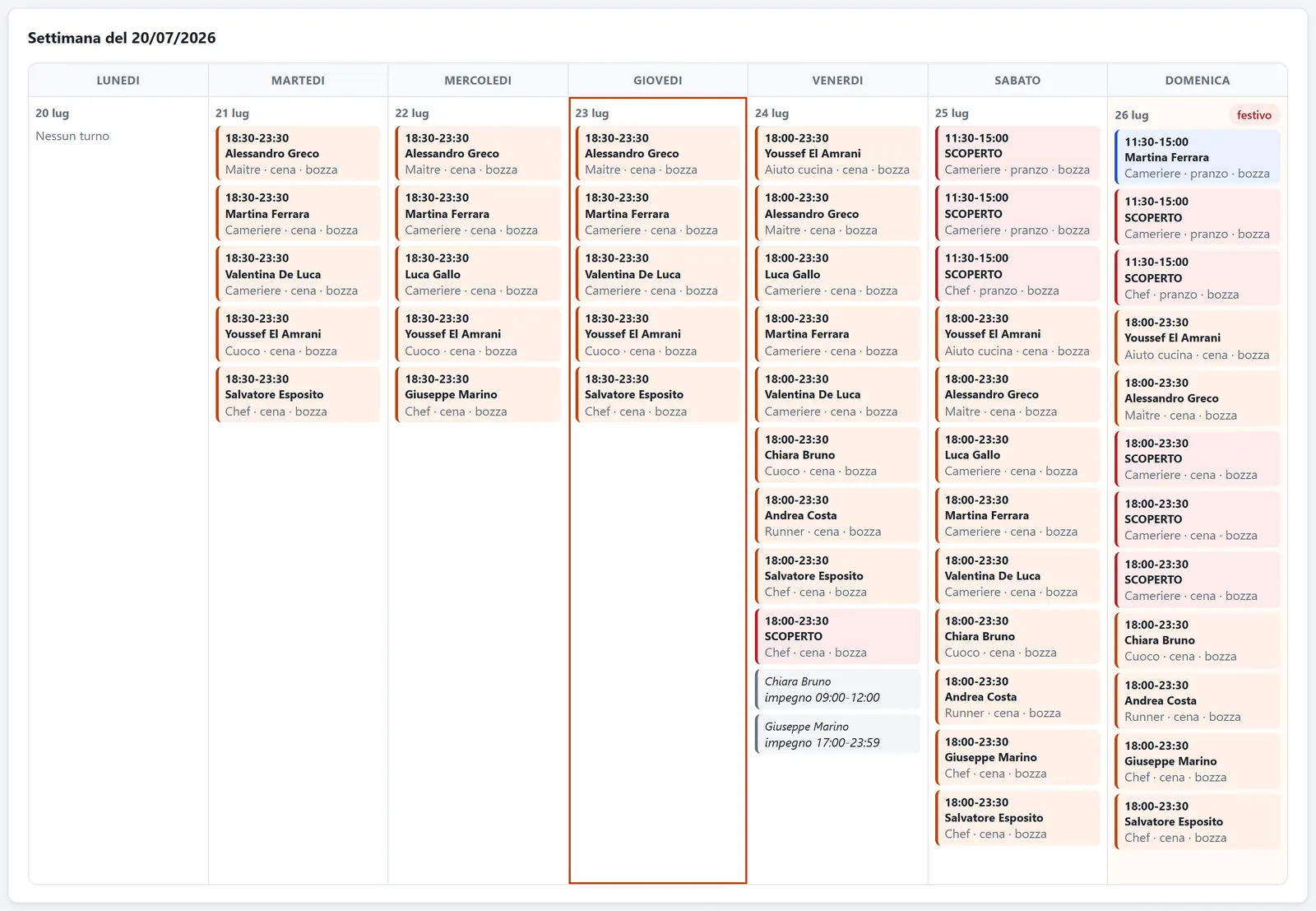The width and height of the screenshot is (1316, 911).
Task: Open Thursday's Martina Ferrara shift card
Action: [x=658, y=214]
